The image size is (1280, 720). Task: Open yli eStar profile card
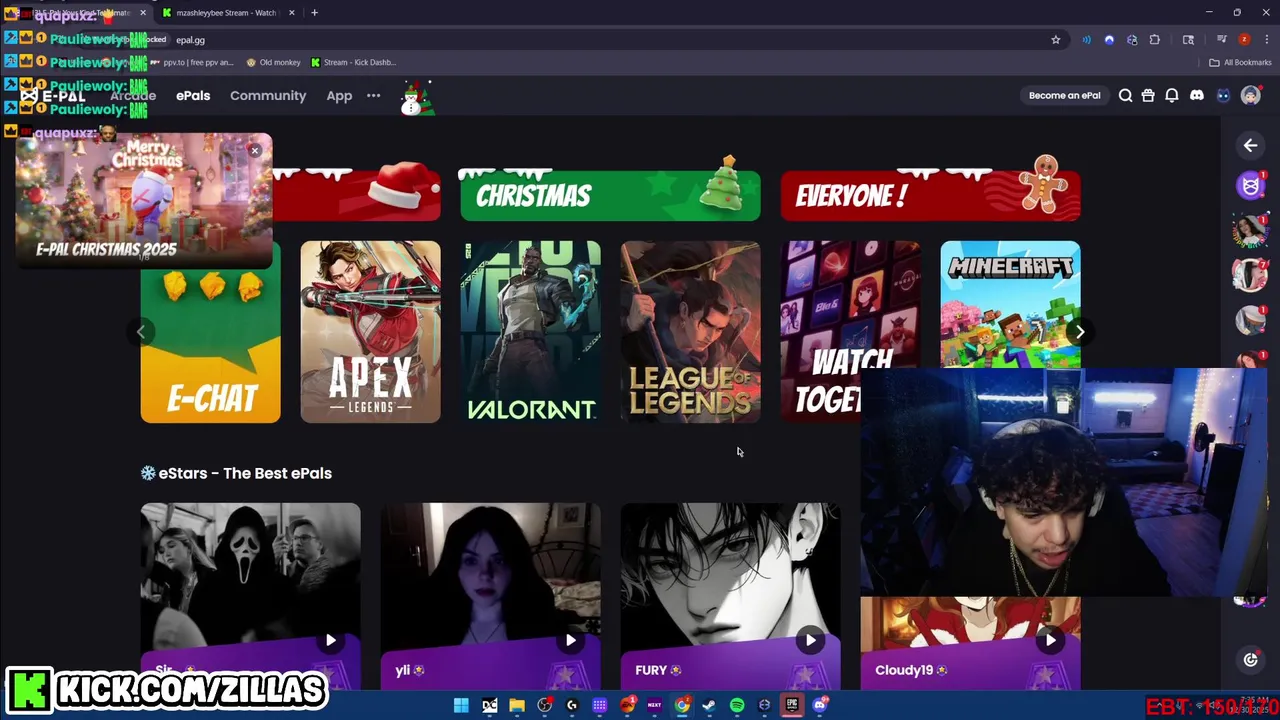(490, 596)
